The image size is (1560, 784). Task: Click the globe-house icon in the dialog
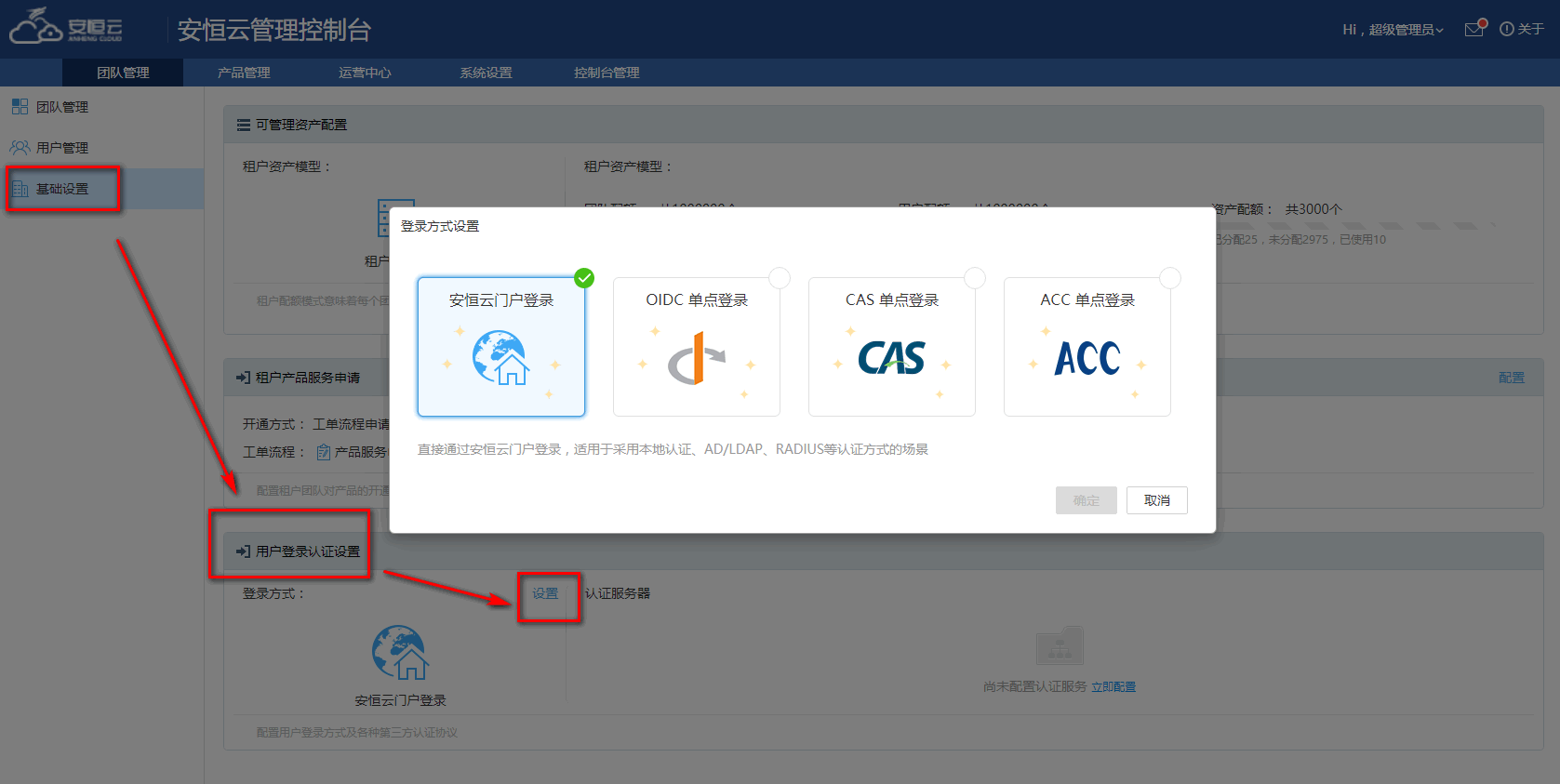(500, 358)
